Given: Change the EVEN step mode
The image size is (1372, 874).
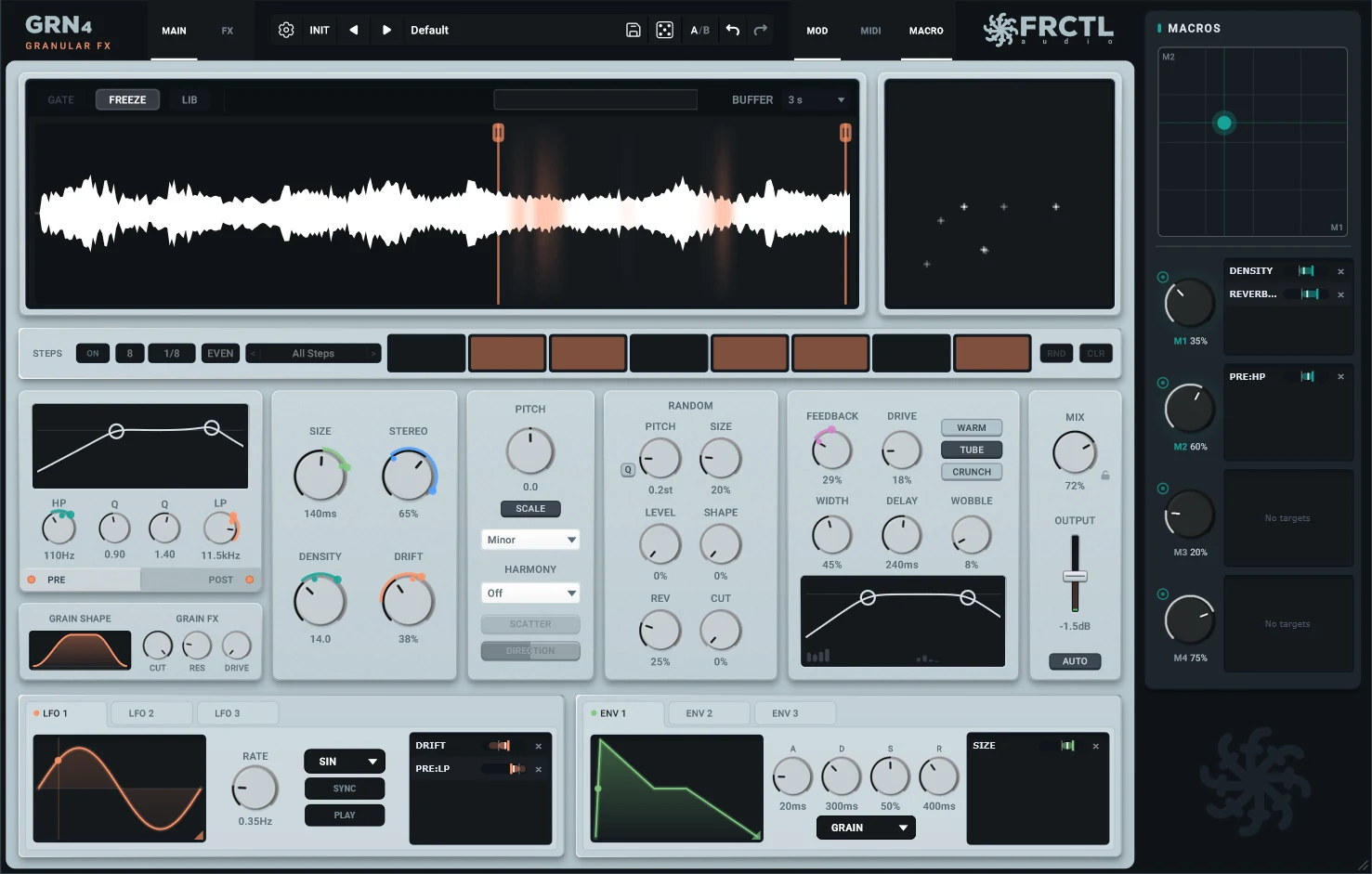Looking at the screenshot, I should pos(220,354).
